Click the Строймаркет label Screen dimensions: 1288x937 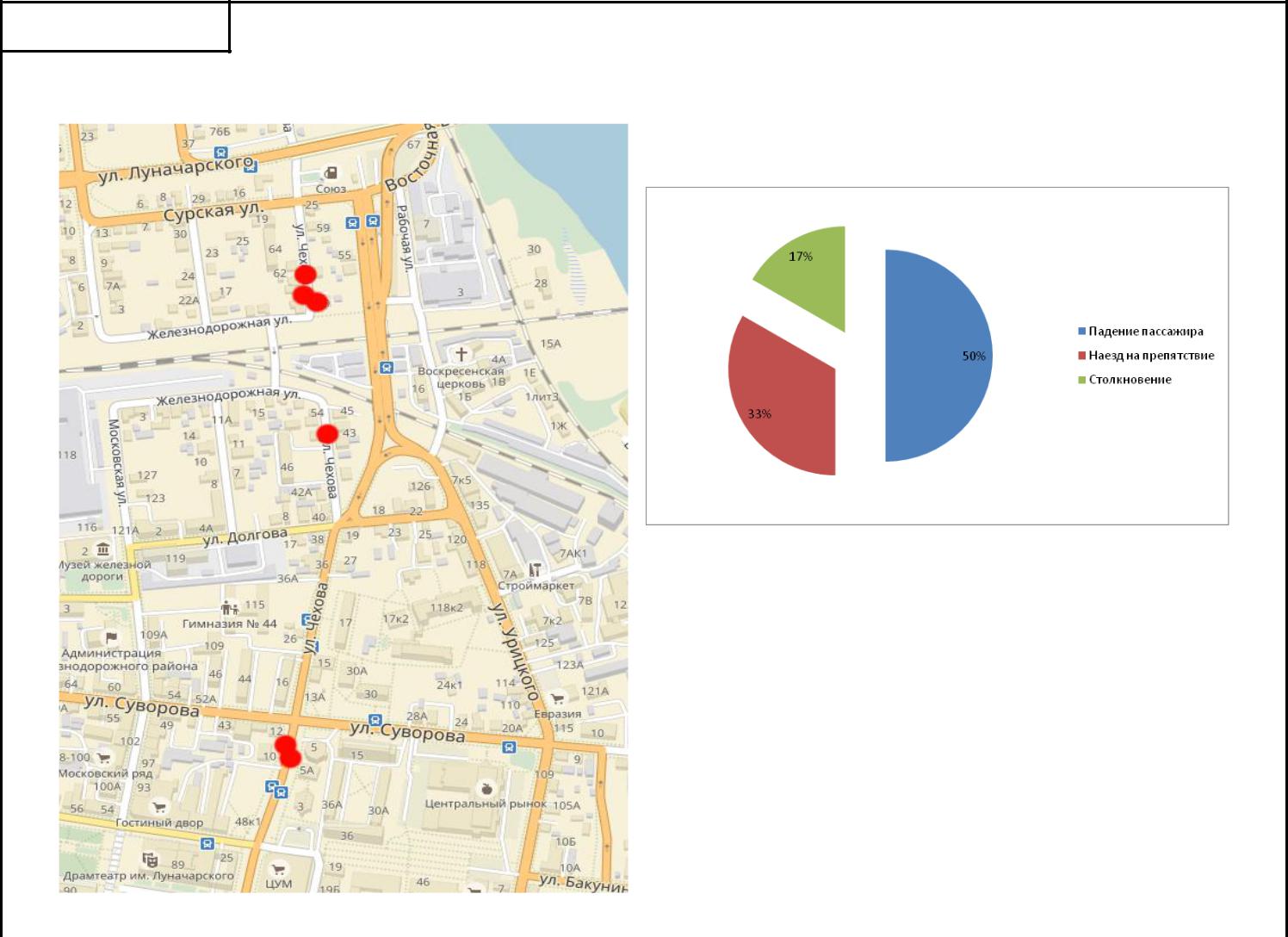point(536,585)
